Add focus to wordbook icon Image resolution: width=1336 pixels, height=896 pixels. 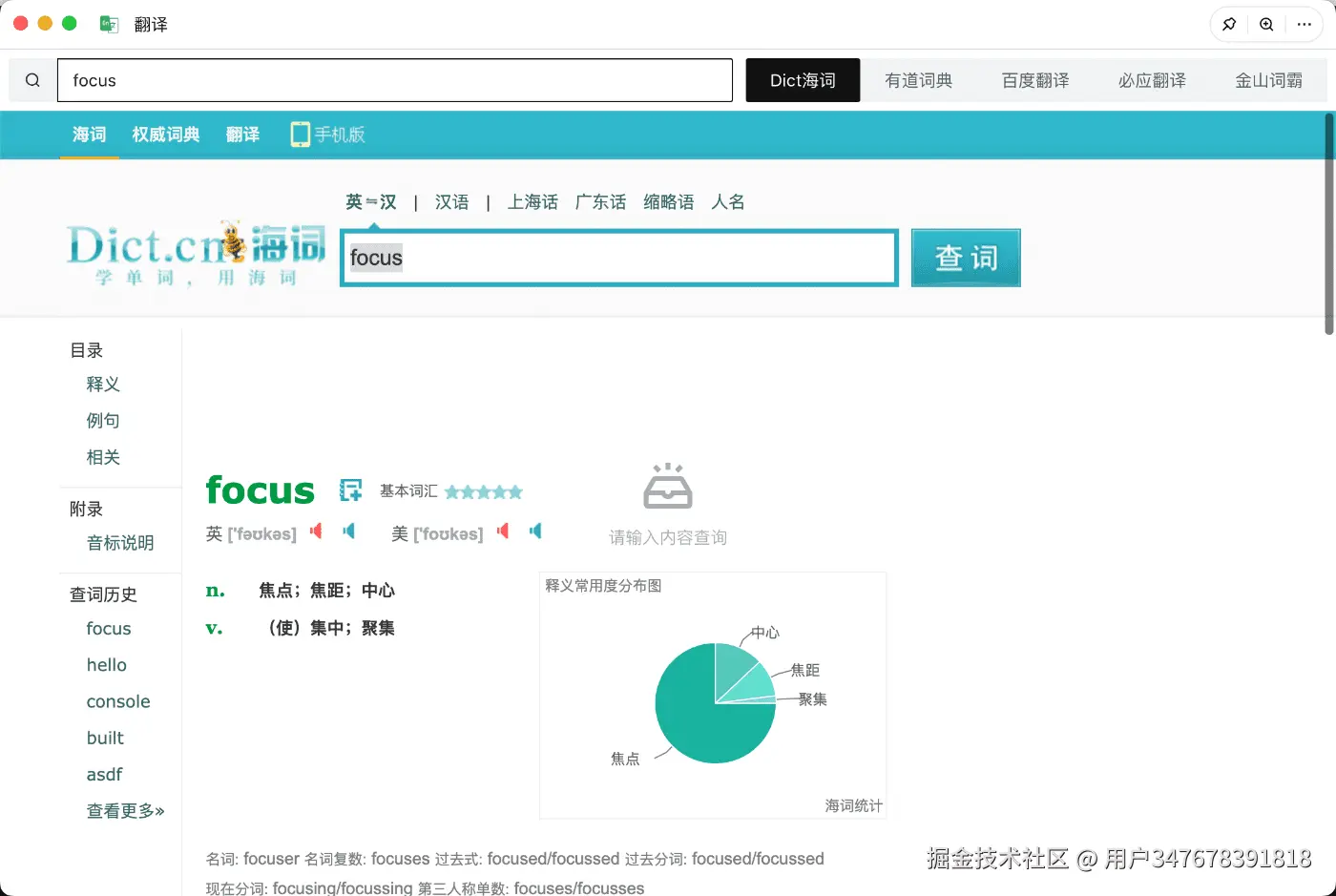(x=350, y=490)
